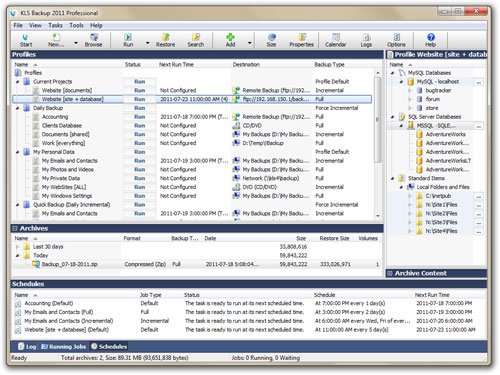The width and height of the screenshot is (500, 375).
Task: Click the bugtracker database icon
Action: tap(420, 90)
